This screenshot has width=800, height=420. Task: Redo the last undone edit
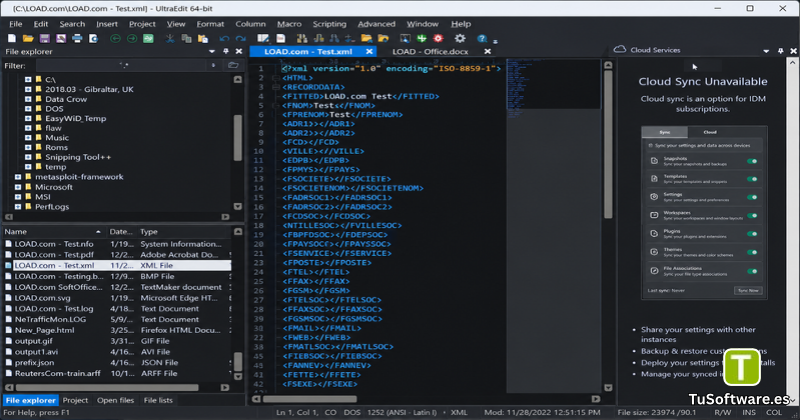(241, 38)
